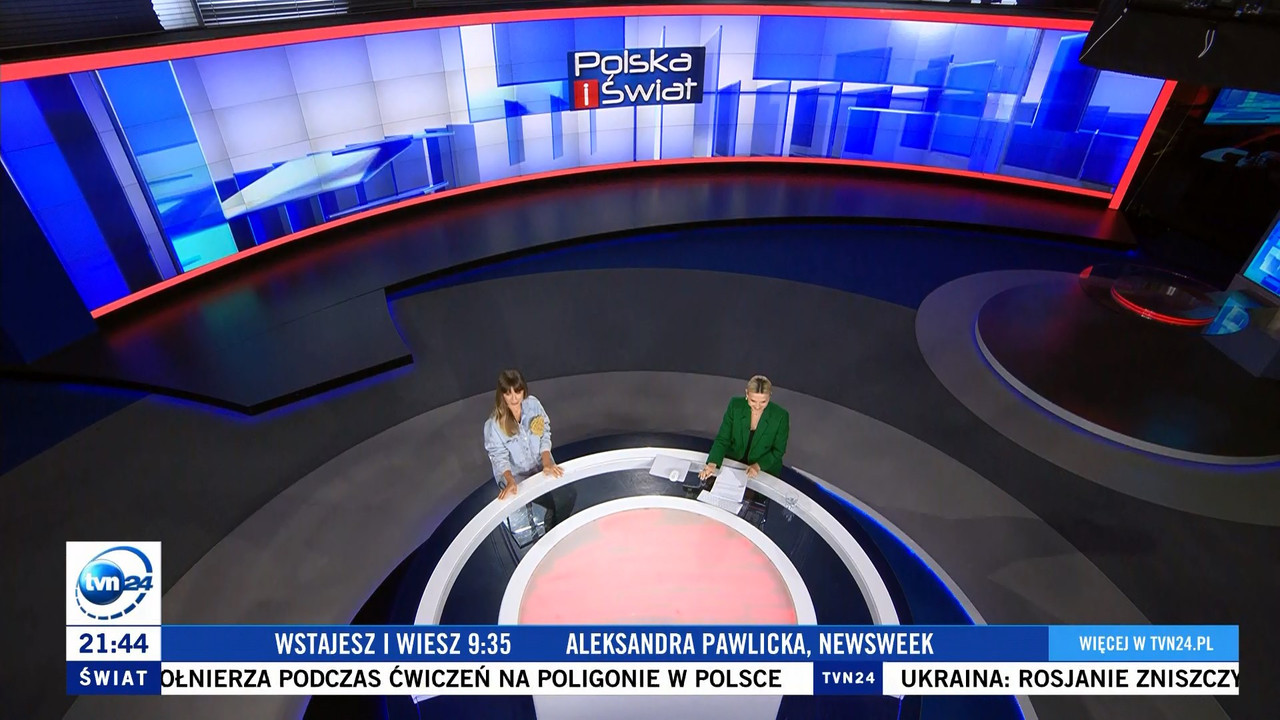Click the ŚWIAT category label
The height and width of the screenshot is (720, 1280).
[113, 678]
